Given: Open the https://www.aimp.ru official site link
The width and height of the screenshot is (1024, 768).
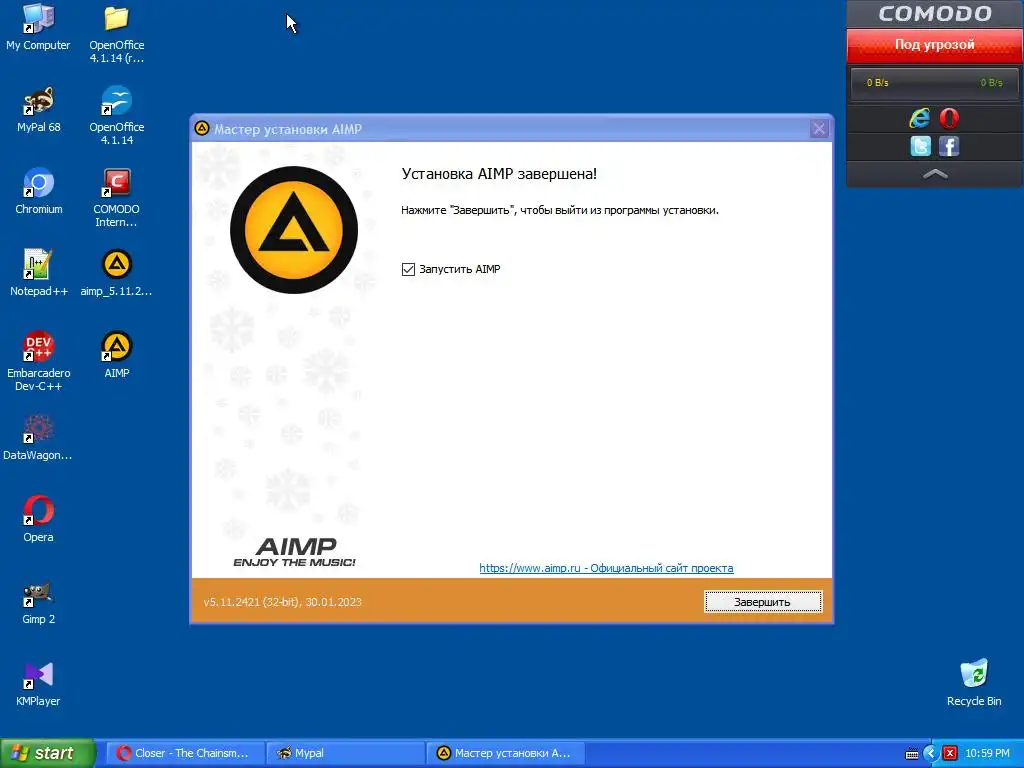Looking at the screenshot, I should point(606,568).
